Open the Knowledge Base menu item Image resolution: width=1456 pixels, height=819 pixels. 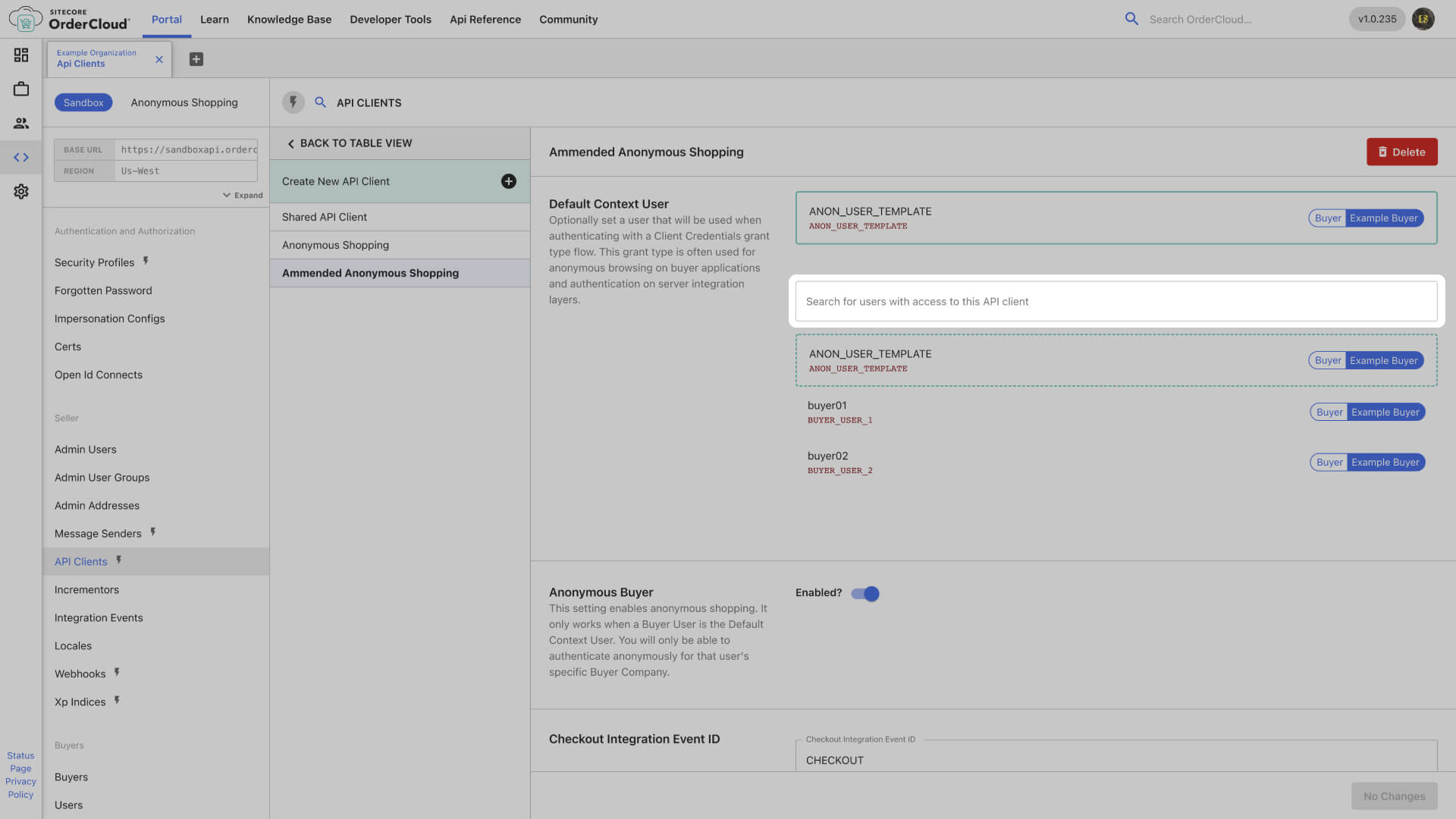(289, 20)
